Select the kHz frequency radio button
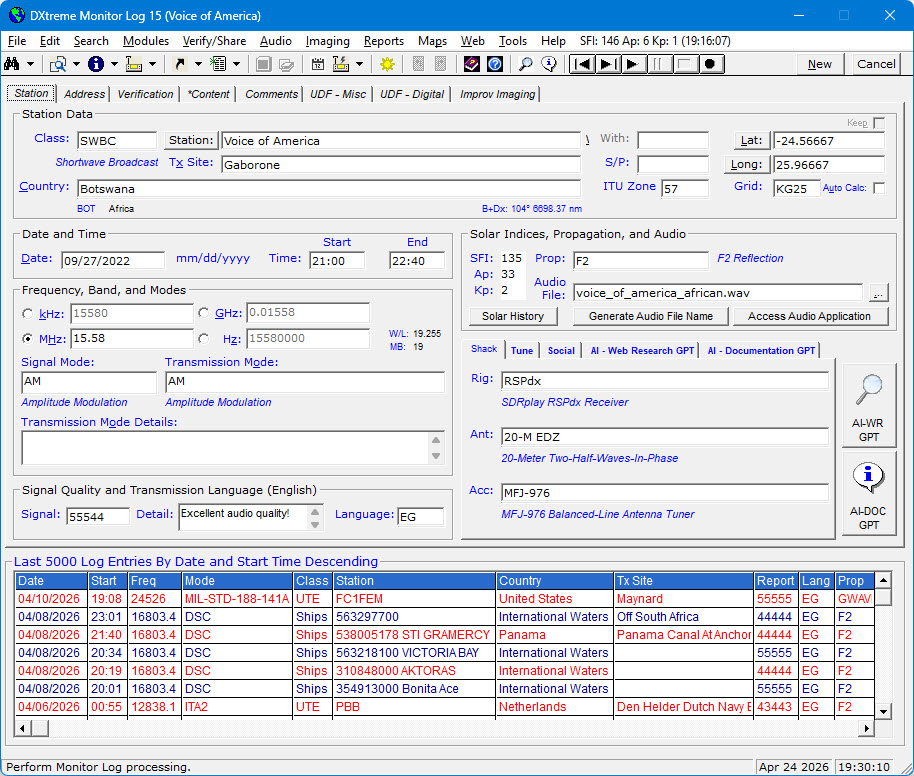 pyautogui.click(x=28, y=314)
